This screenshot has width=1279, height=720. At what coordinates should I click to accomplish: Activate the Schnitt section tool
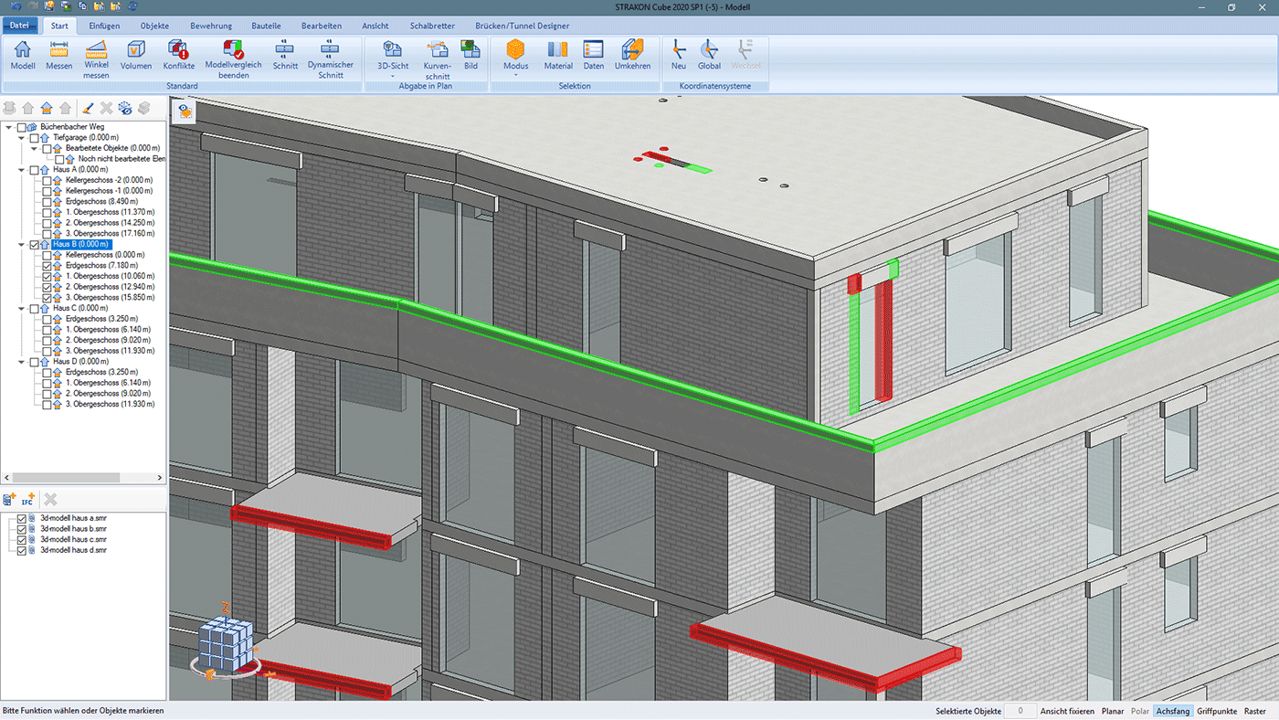tap(285, 54)
